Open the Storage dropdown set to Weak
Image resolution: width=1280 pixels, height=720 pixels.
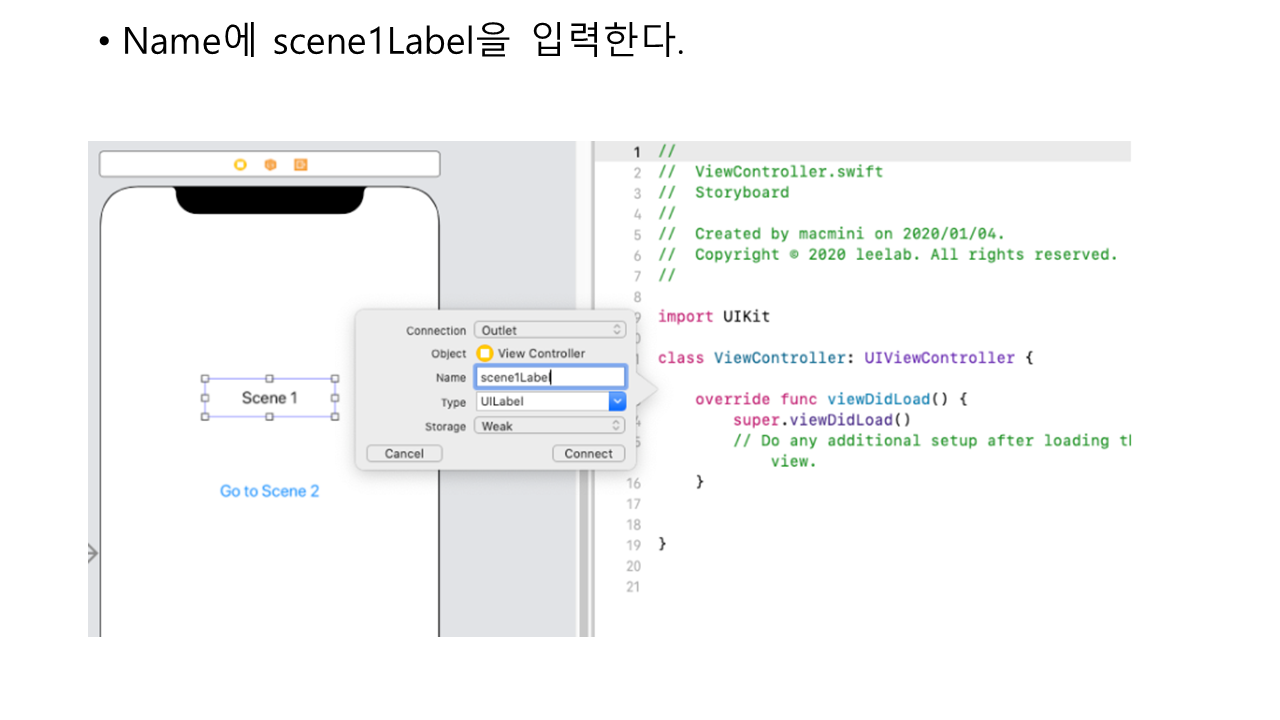click(x=549, y=426)
